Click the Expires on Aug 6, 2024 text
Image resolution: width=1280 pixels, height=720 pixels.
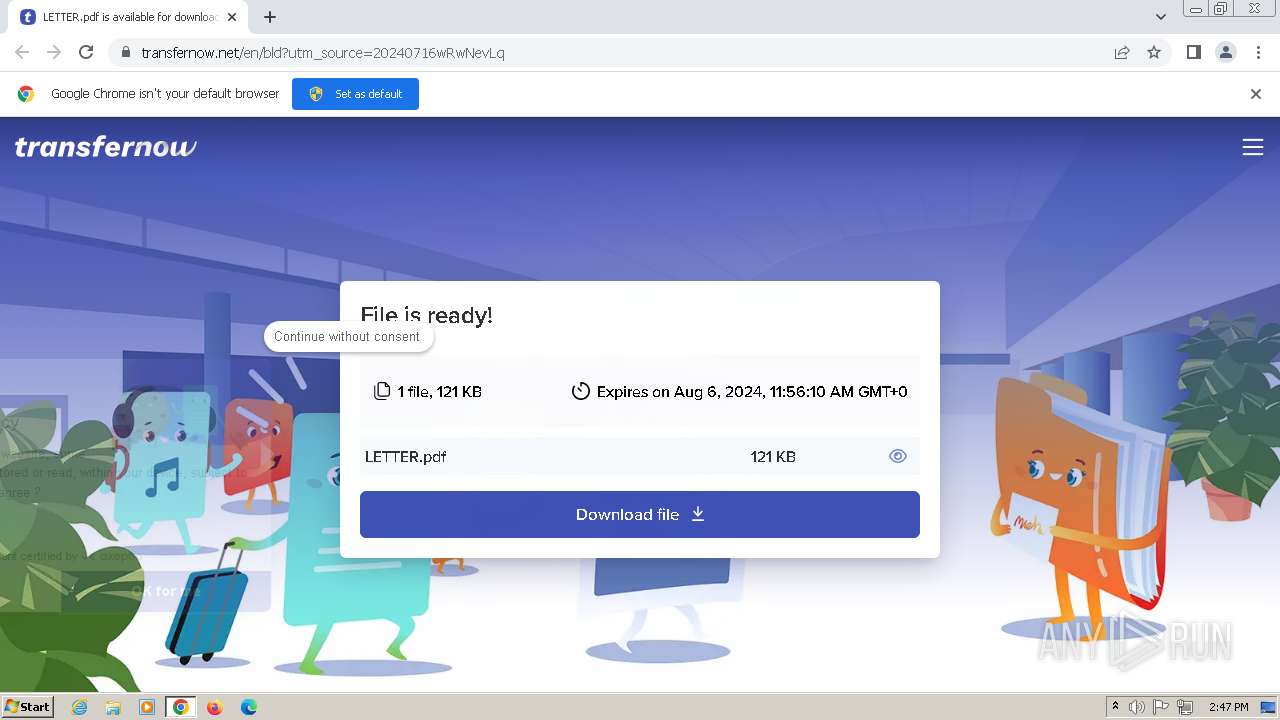tap(752, 391)
